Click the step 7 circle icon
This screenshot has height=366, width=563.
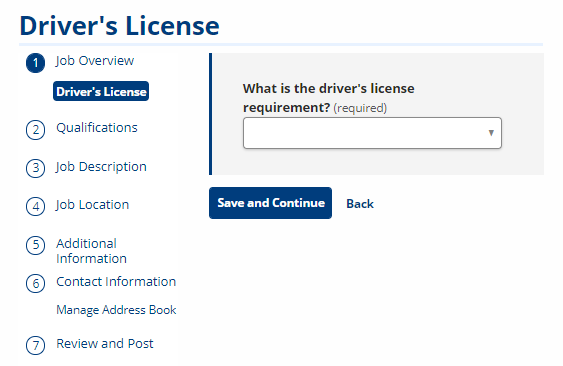35,345
